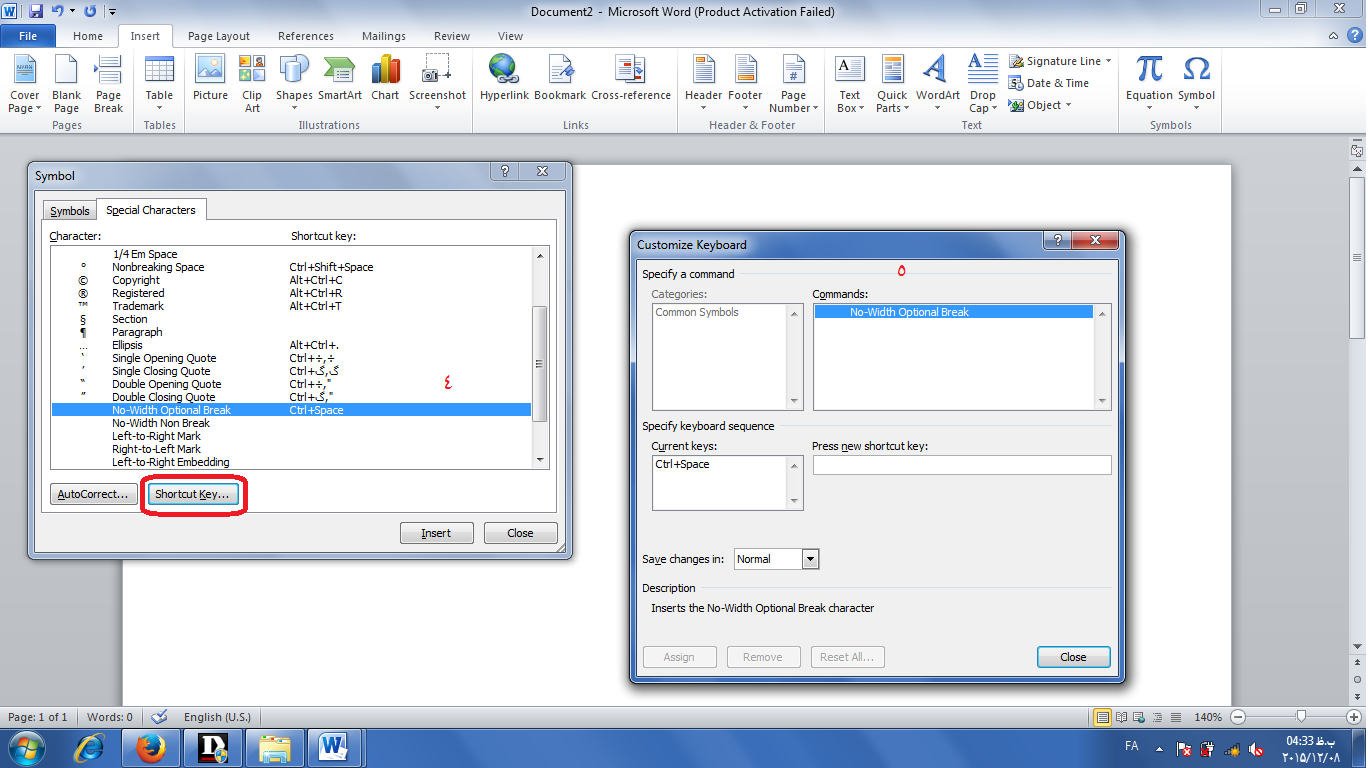Click in the Press new shortcut key field

(961, 465)
